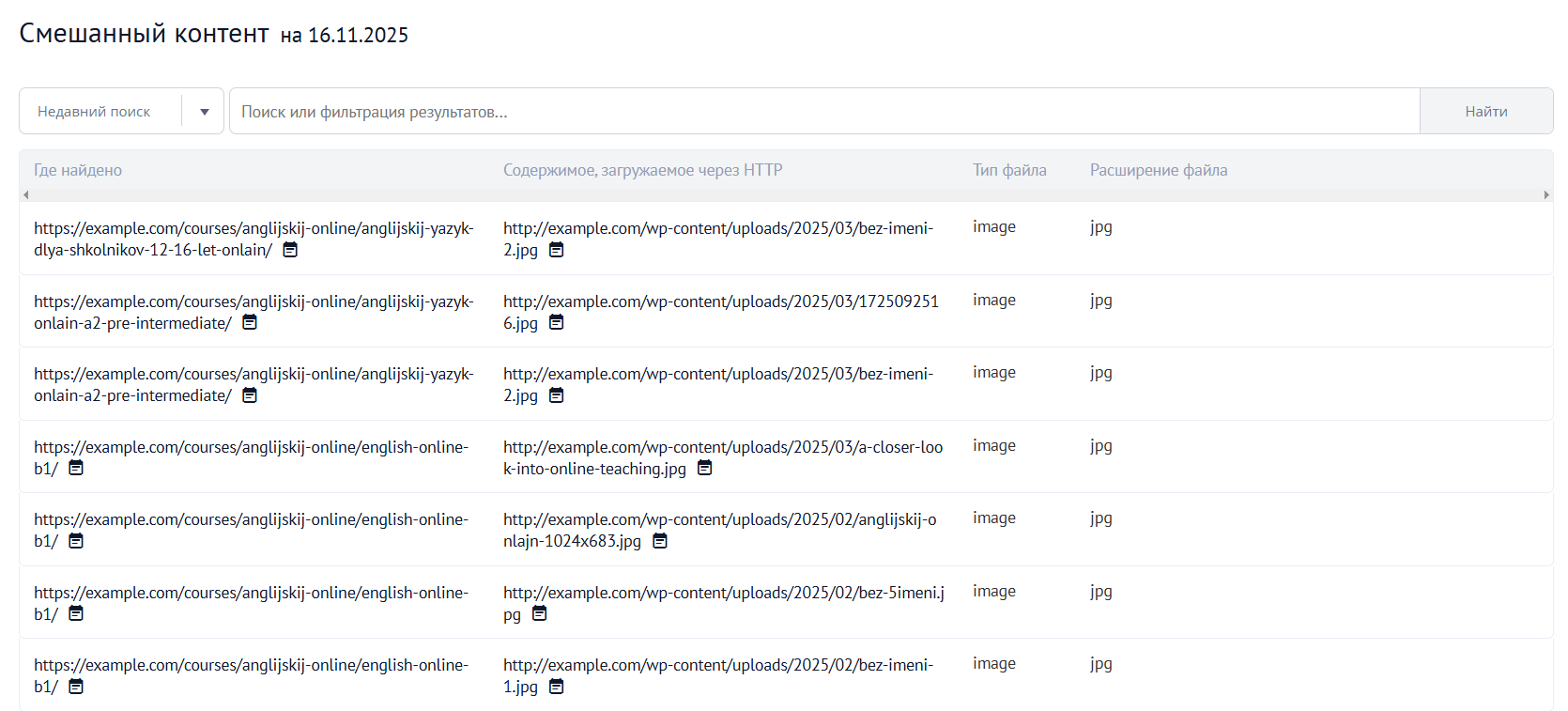The height and width of the screenshot is (711, 1568).
Task: Click the english-online-b1/ icon in the a-closer-look row
Action: click(76, 468)
